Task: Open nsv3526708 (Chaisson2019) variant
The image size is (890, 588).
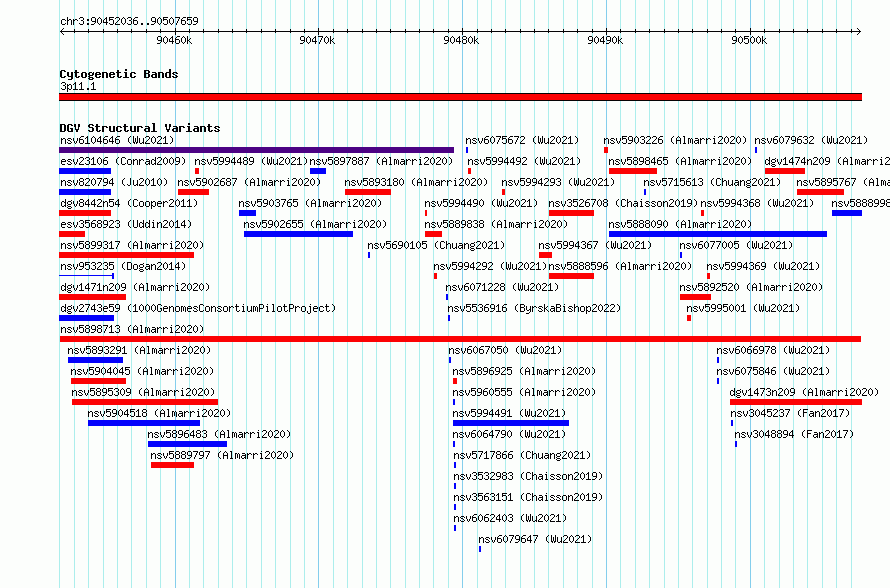Action: (623, 203)
